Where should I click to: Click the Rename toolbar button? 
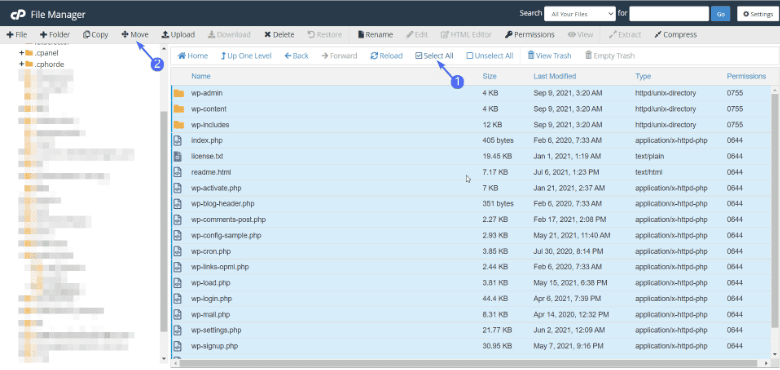[x=376, y=35]
